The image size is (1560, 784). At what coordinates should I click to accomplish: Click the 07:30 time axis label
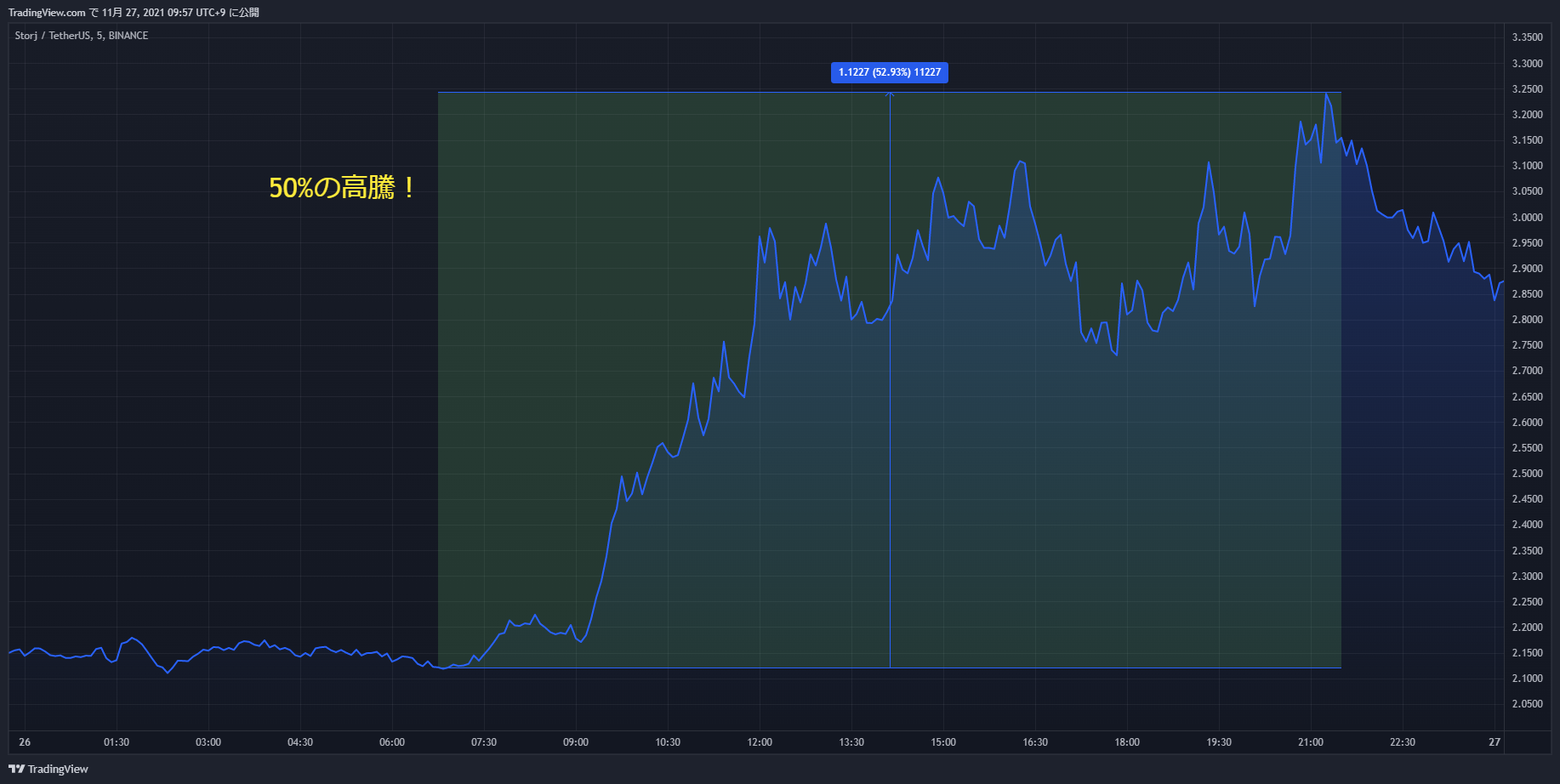coord(484,742)
